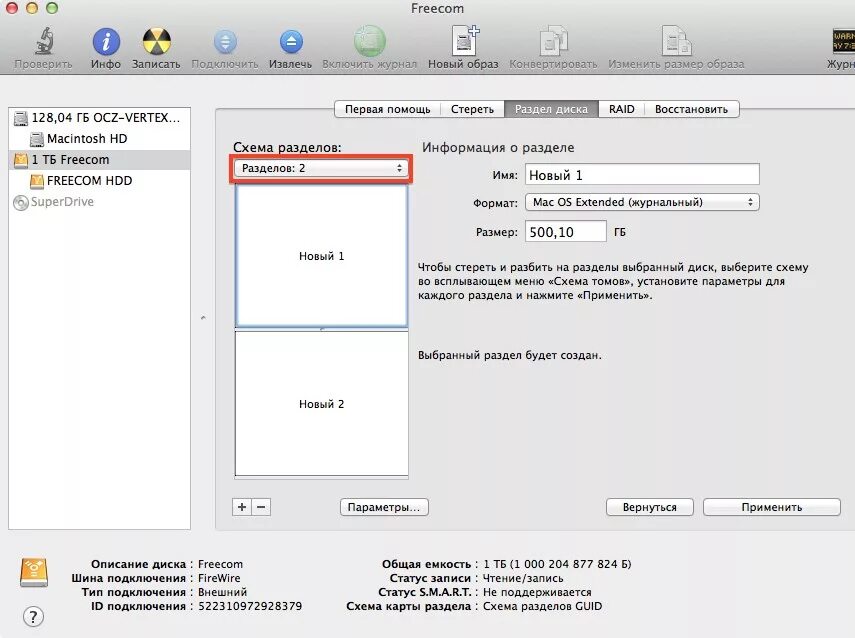Click the Изменить размер образа icon

click(x=676, y=41)
